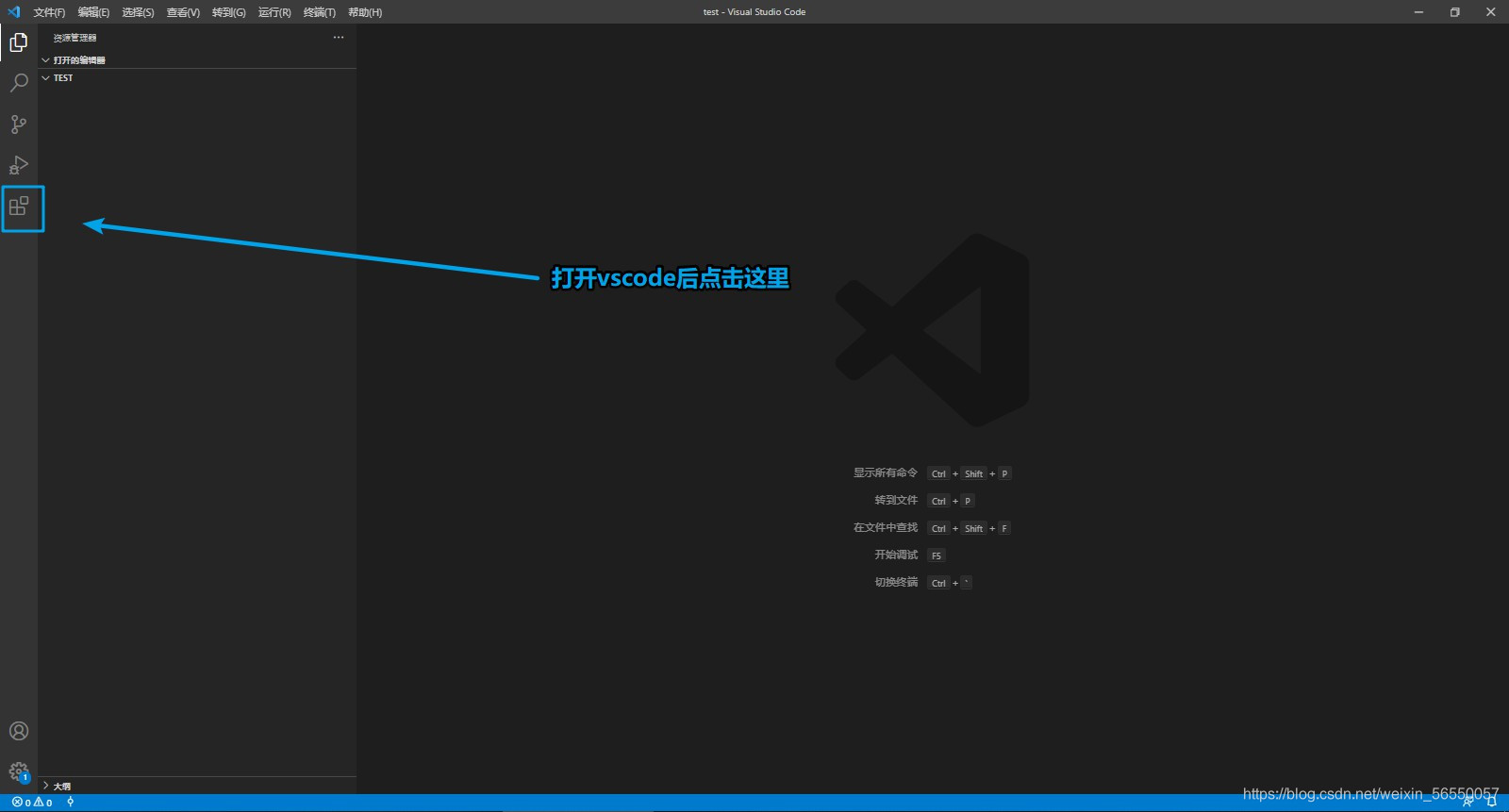Click the VS Code logo in title bar

coord(14,12)
